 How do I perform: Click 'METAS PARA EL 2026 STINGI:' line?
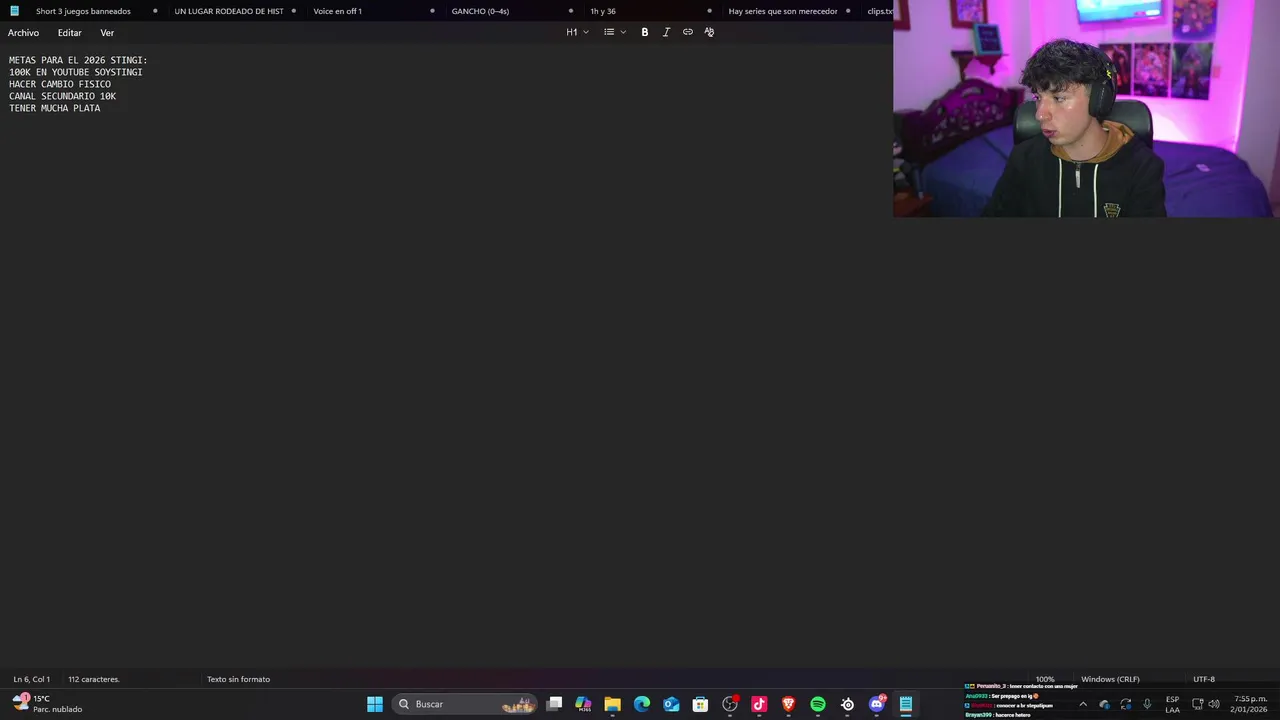78,60
